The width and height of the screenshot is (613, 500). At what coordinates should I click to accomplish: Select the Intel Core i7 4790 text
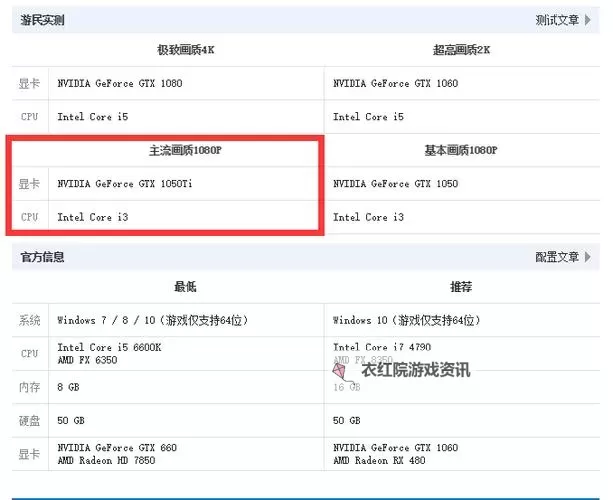[x=382, y=347]
